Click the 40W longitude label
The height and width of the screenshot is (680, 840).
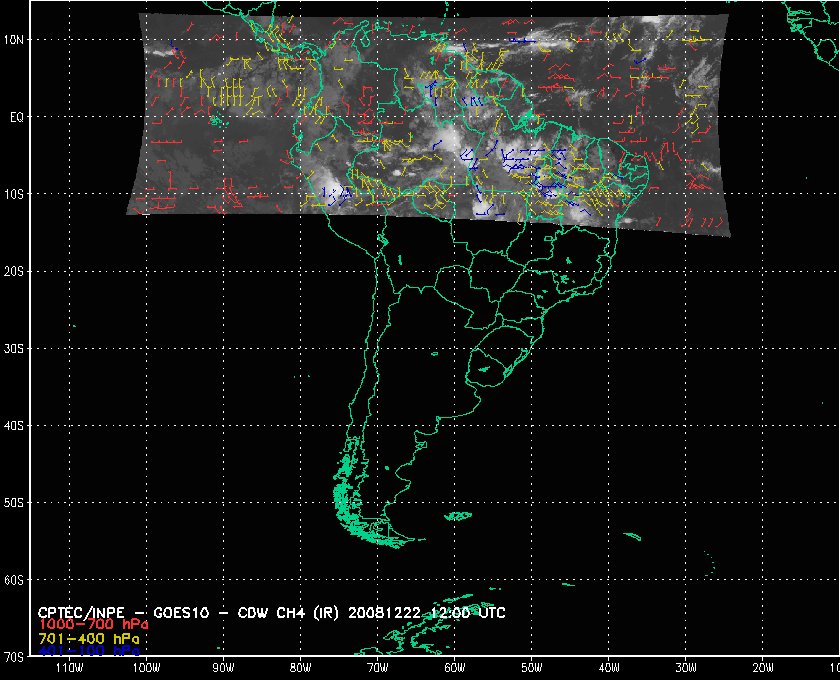pos(609,668)
